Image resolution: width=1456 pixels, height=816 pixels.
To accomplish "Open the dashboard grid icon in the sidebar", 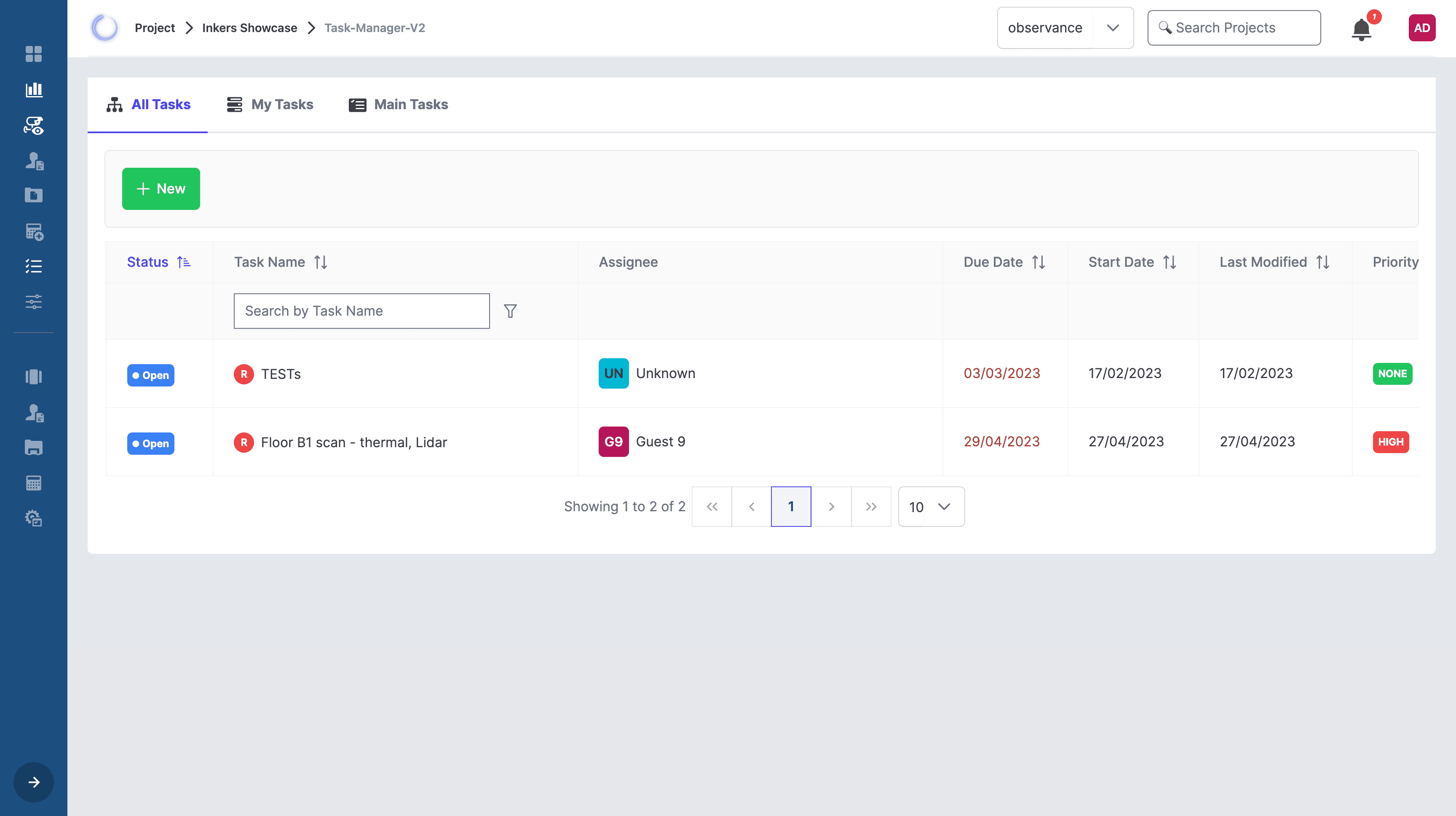I will coord(33,54).
